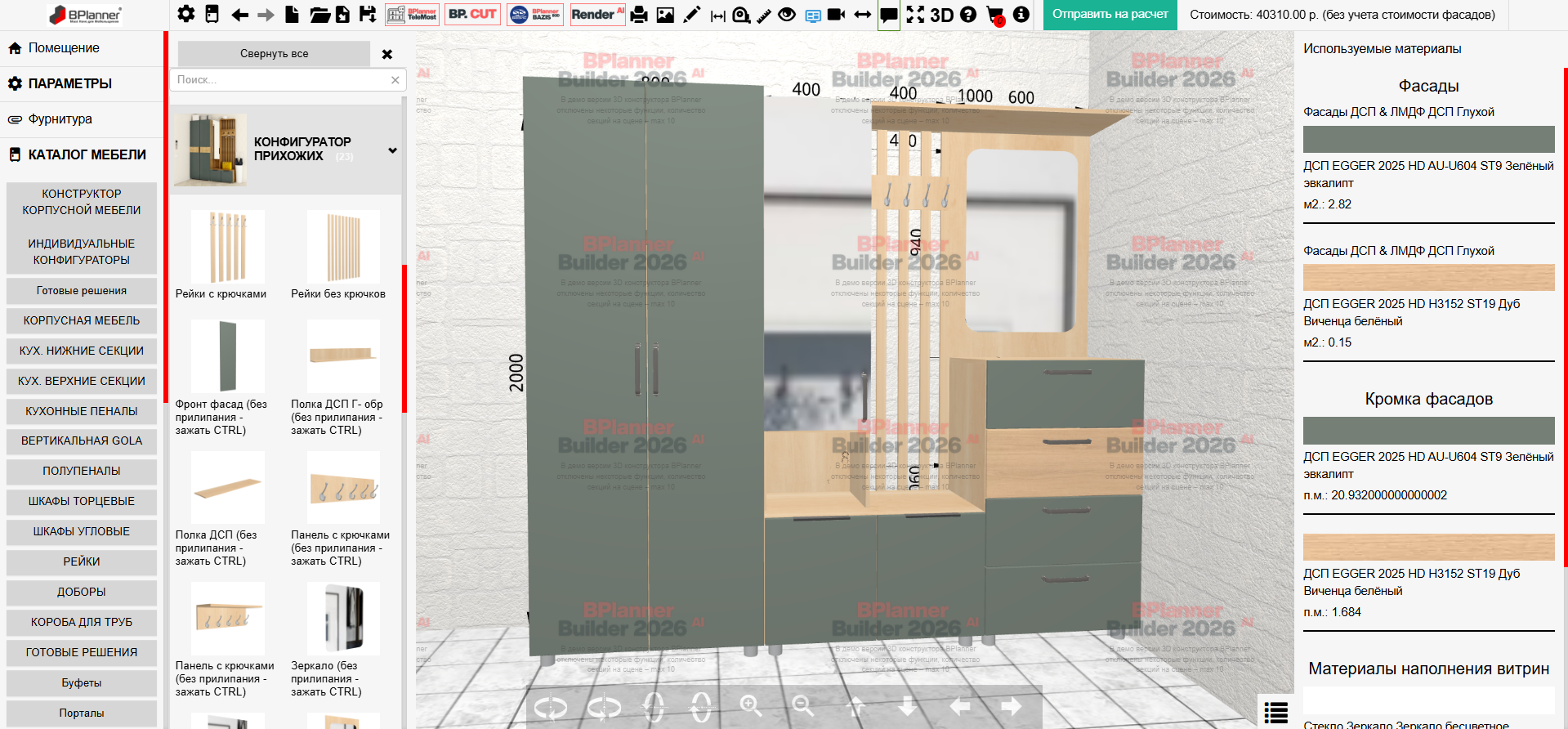Print the project via printer icon
Viewport: 1568px width, 729px height.
pos(639,15)
